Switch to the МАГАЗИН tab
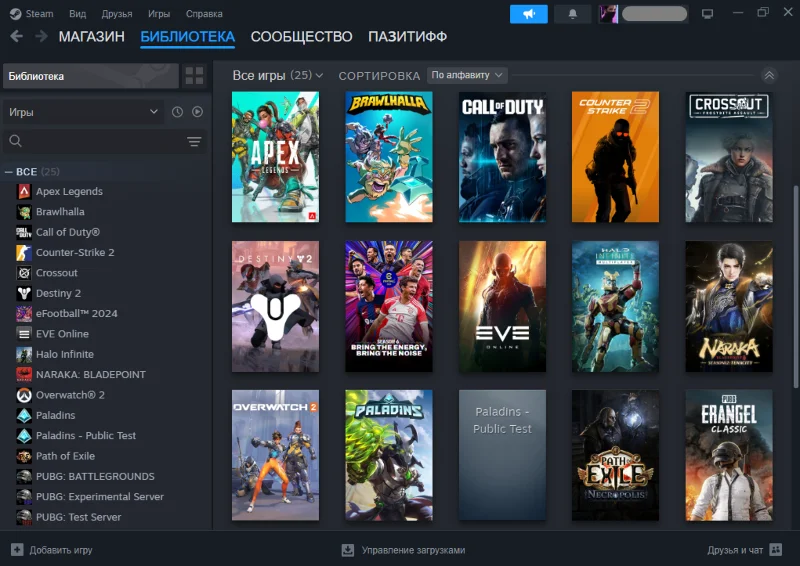 coord(91,37)
